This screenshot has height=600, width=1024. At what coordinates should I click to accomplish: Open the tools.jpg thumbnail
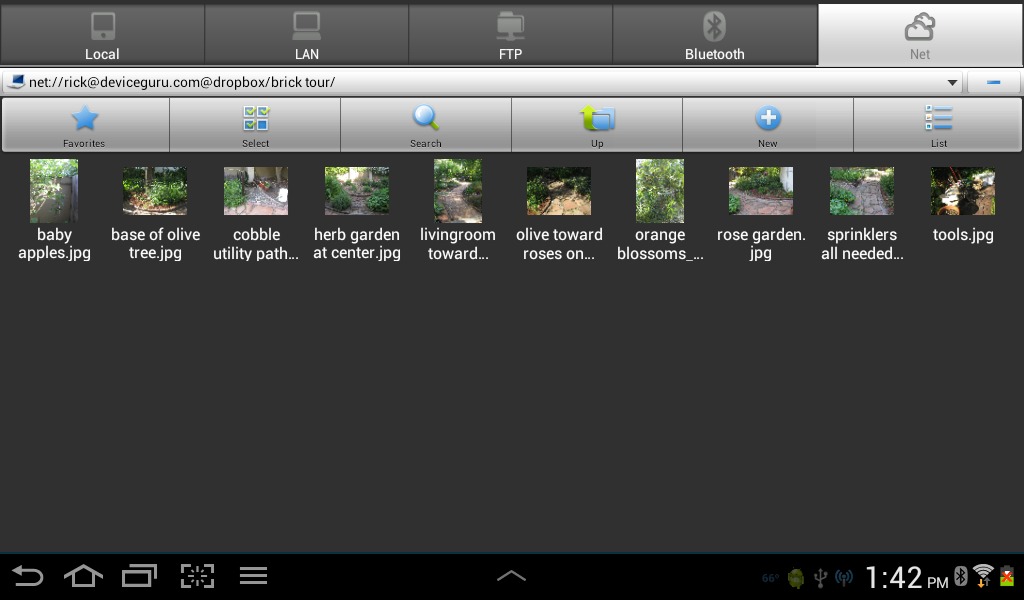[x=963, y=191]
